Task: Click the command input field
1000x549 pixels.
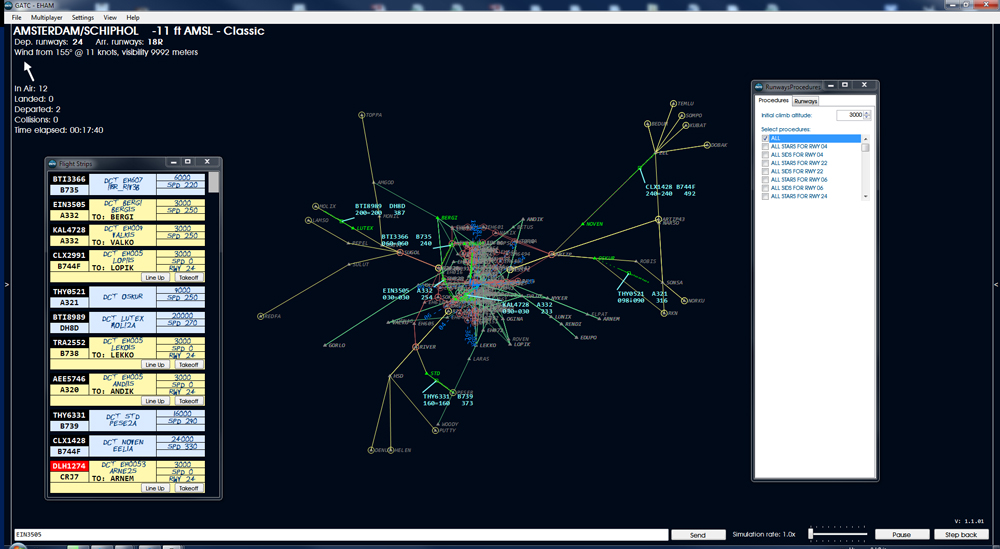Action: [x=339, y=534]
